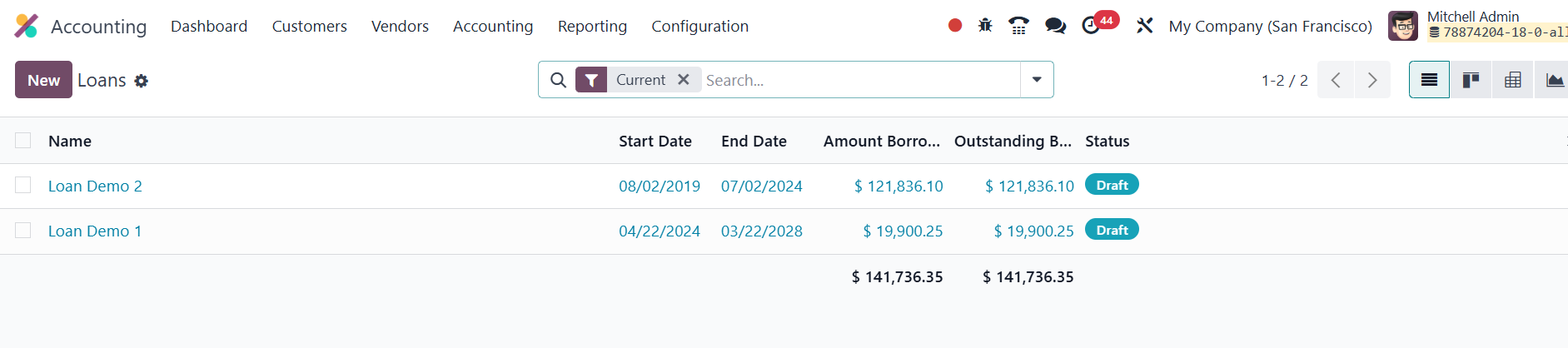Switch to kanban view
The width and height of the screenshot is (1568, 348).
(1471, 80)
